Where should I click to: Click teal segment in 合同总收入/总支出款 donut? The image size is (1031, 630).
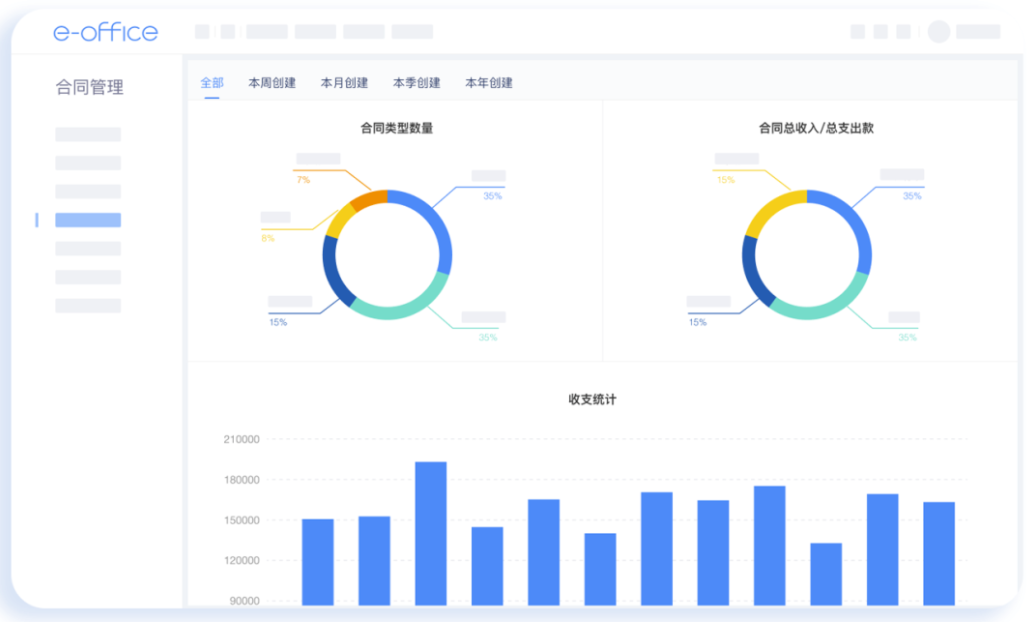point(825,308)
